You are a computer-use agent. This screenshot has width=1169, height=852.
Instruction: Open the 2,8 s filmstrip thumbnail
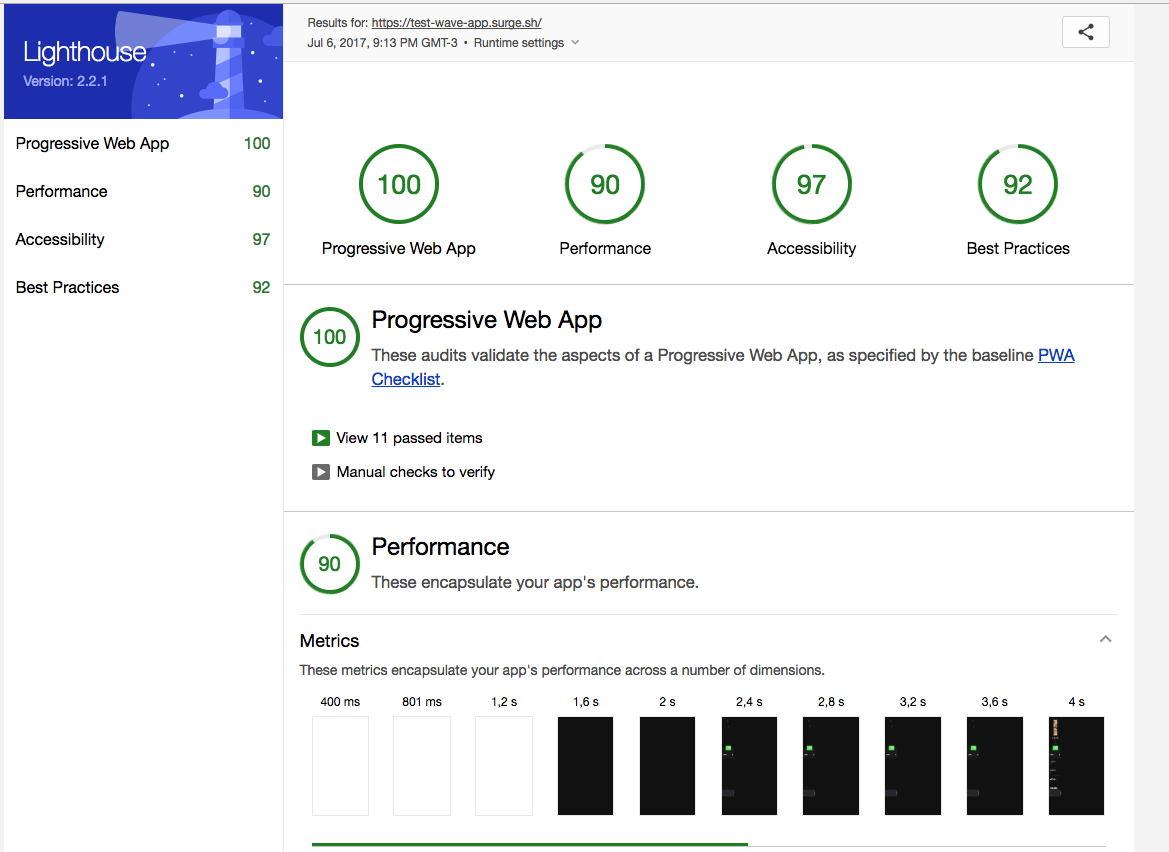(x=831, y=766)
